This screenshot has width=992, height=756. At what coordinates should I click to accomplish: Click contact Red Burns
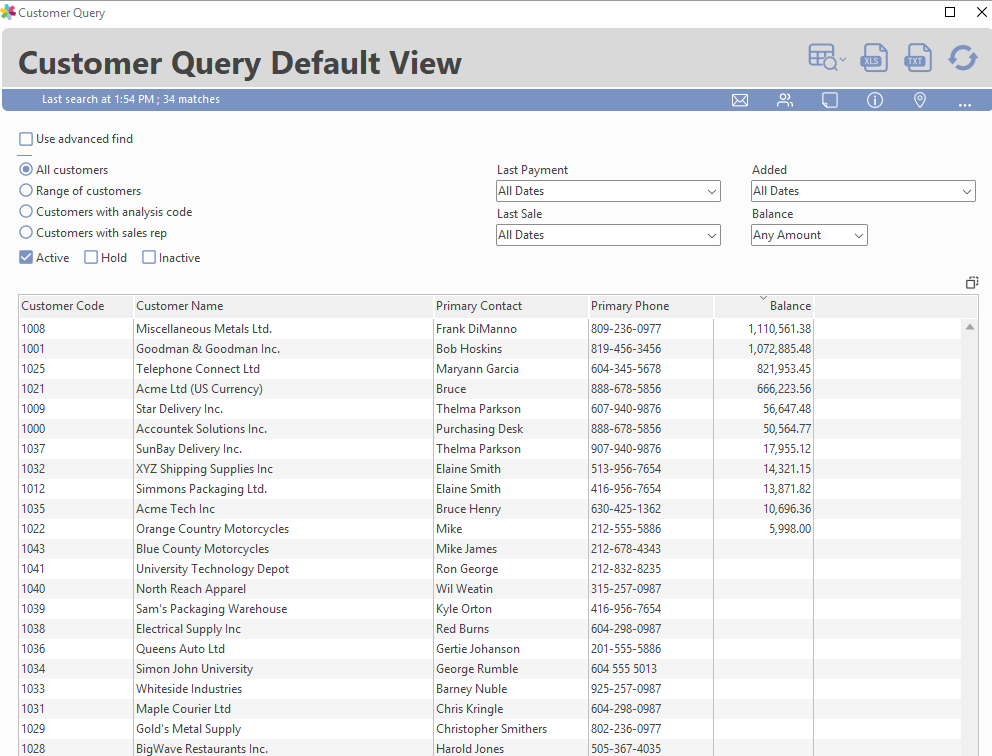tap(462, 629)
